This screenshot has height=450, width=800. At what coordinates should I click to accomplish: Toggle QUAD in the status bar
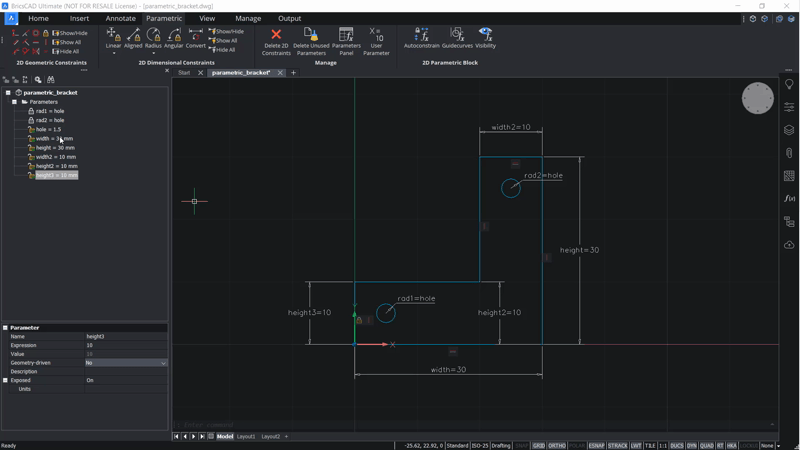(x=707, y=445)
